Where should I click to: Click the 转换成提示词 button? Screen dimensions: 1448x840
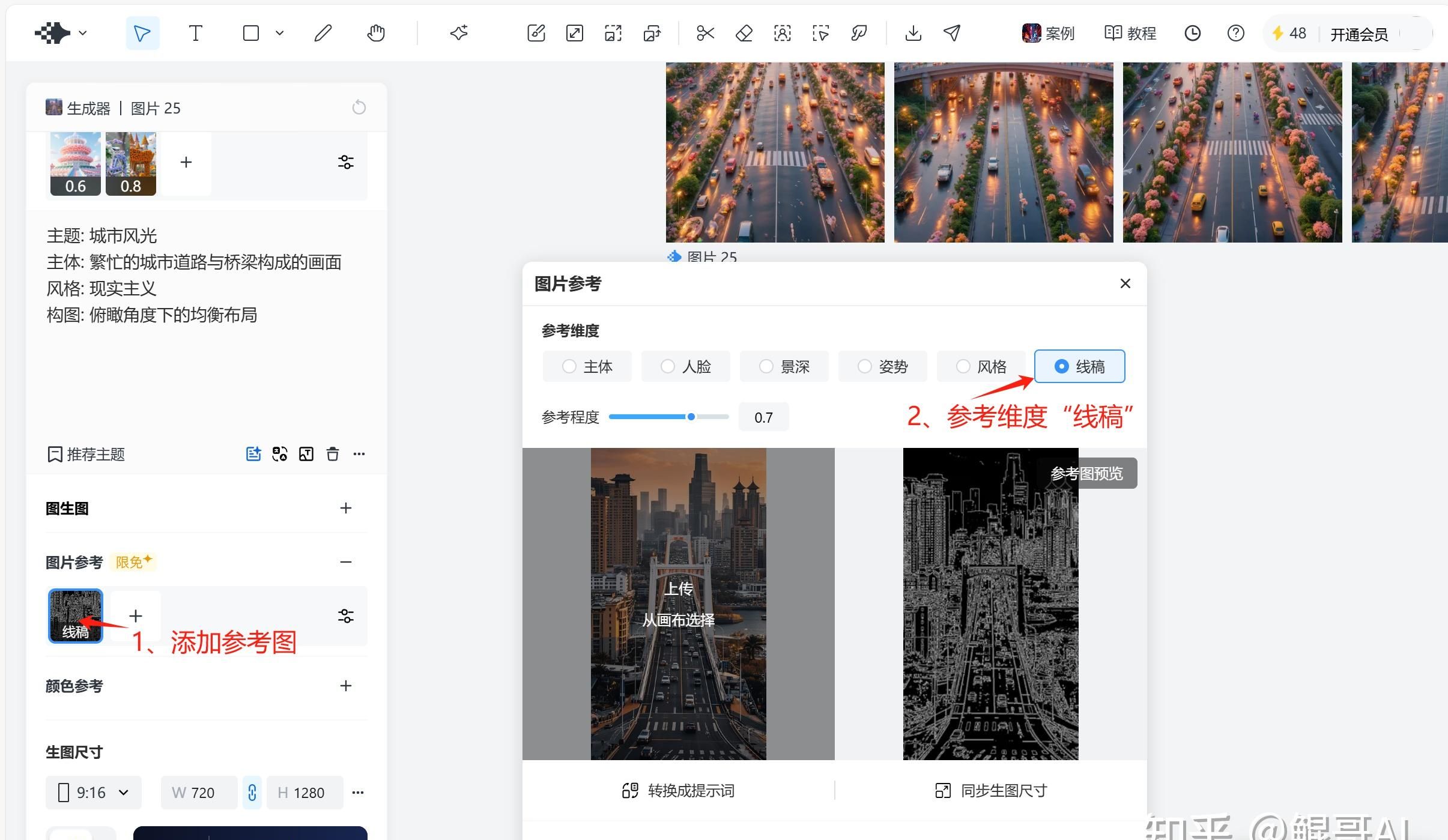tap(678, 790)
